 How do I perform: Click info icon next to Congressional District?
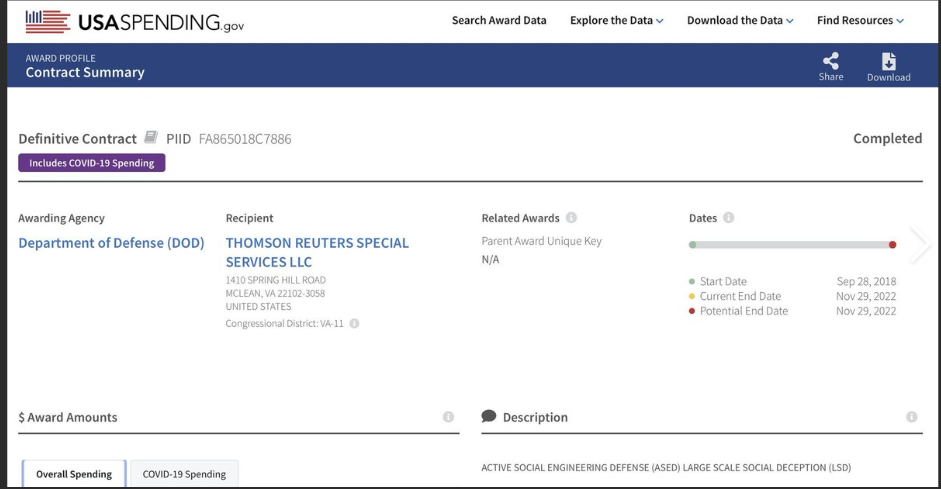pos(354,324)
